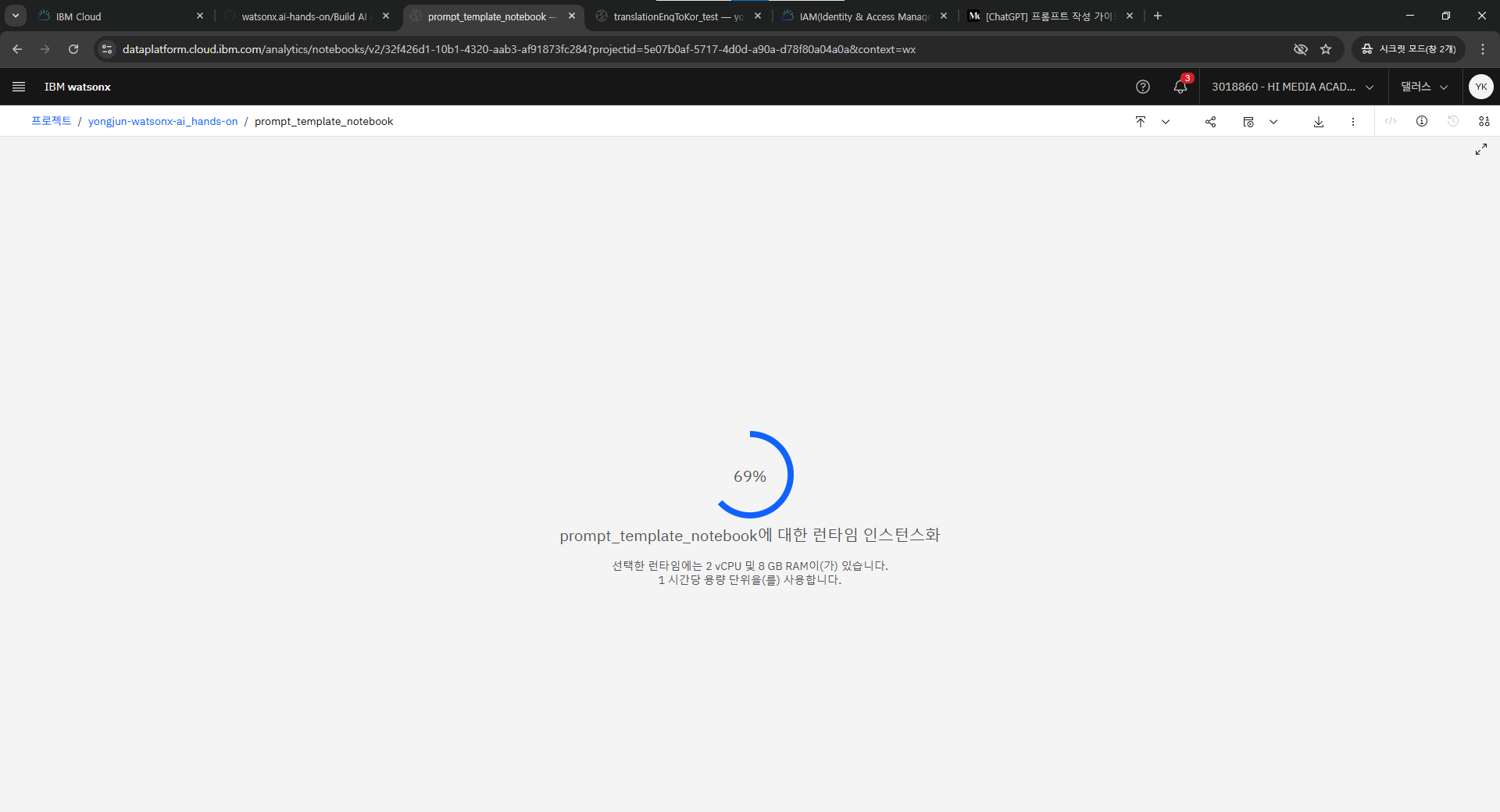
Task: Open the vertical three-dot overflow menu
Action: click(1353, 121)
